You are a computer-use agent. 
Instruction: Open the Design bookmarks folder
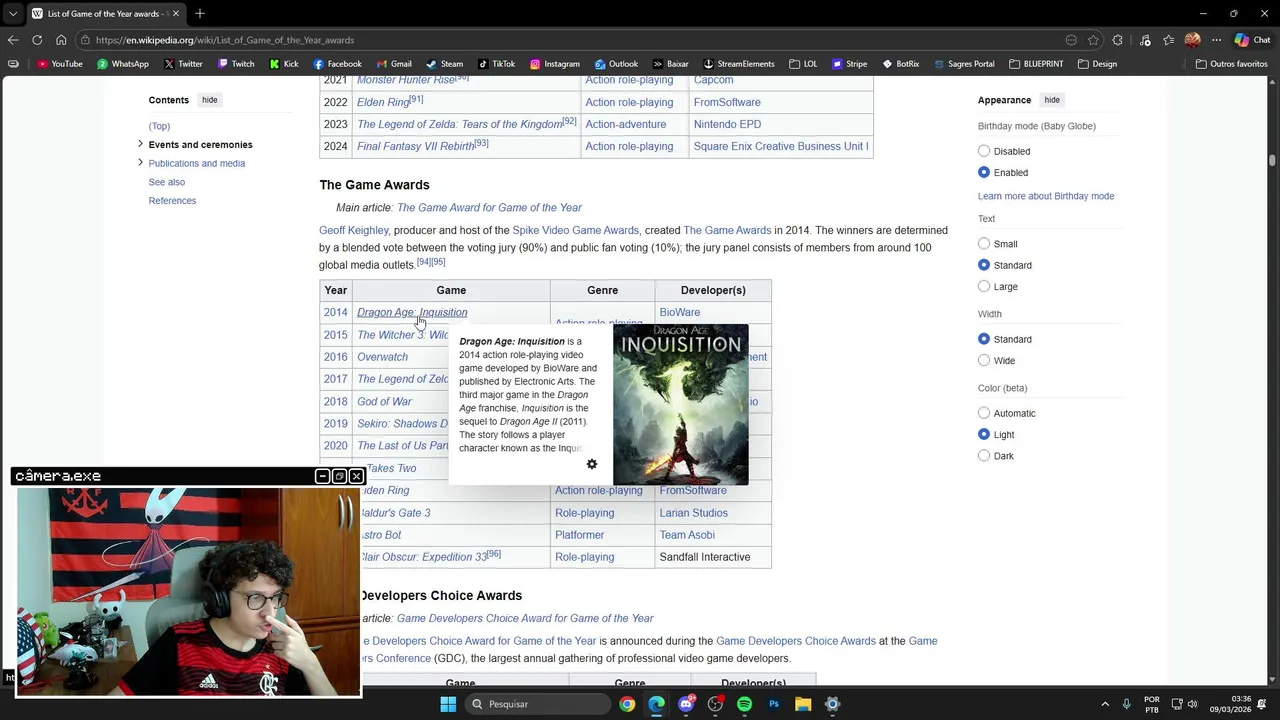(1097, 64)
